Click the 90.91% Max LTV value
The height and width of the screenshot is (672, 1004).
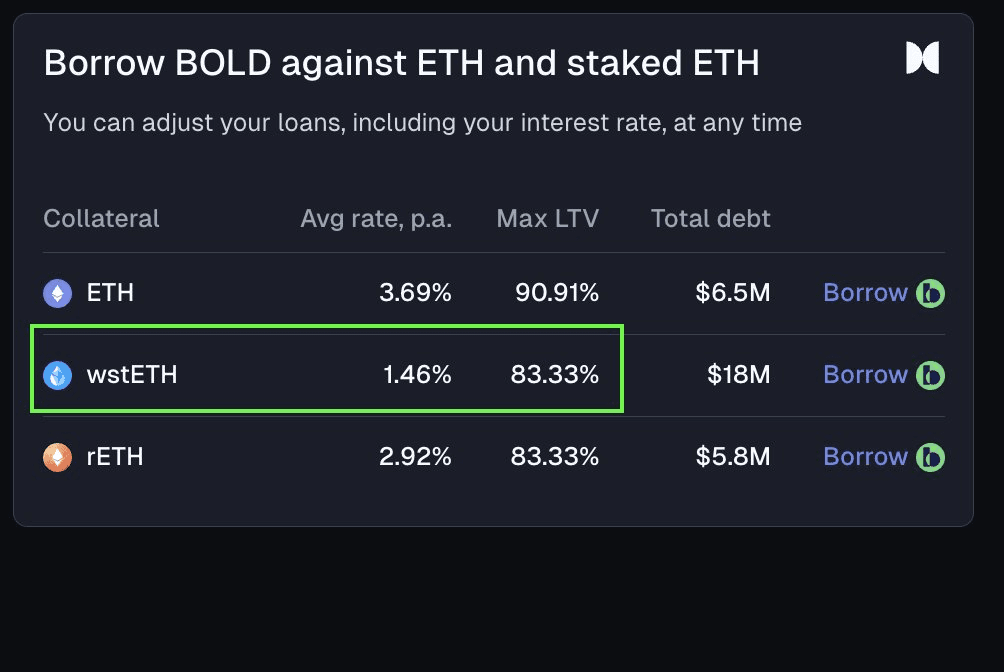point(556,293)
